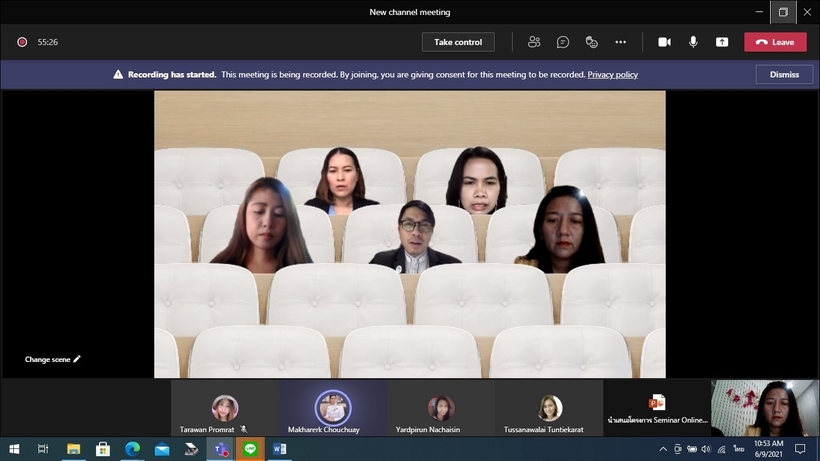Switch to Microsoft Teams taskbar icon
The width and height of the screenshot is (820, 461).
(221, 449)
